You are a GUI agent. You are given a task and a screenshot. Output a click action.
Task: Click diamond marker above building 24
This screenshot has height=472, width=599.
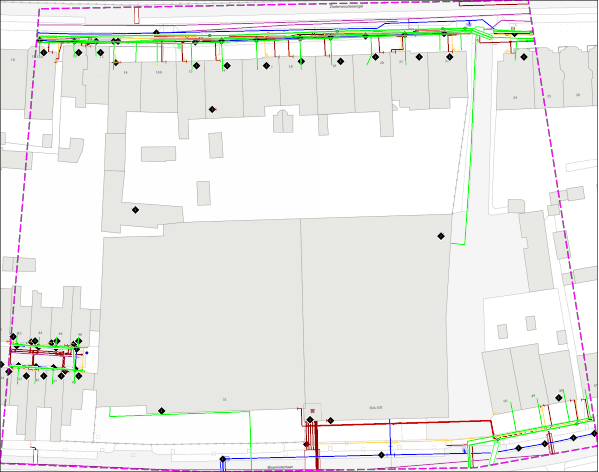(524, 57)
